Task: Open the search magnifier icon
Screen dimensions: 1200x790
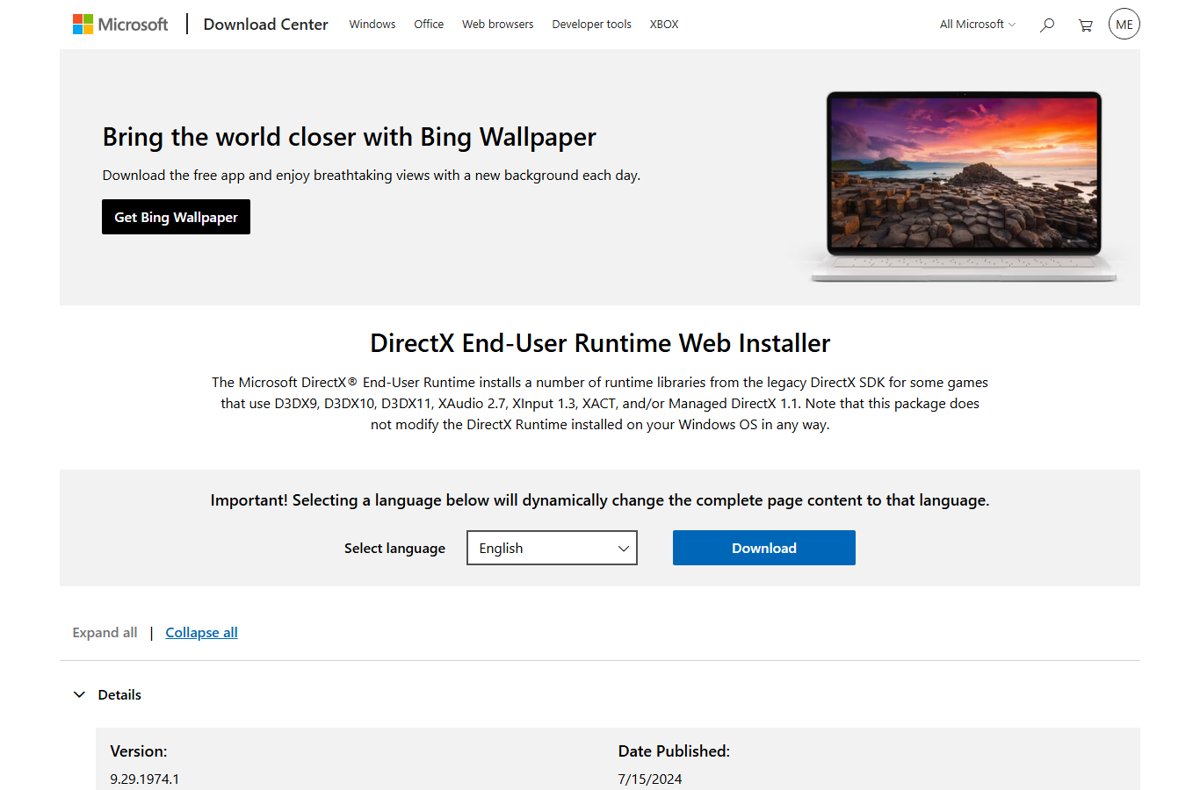Action: (1047, 25)
